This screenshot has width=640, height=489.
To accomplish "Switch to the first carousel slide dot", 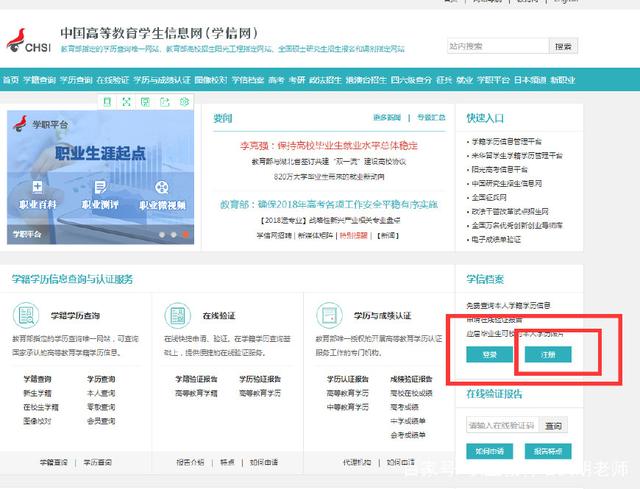I will click(x=161, y=235).
